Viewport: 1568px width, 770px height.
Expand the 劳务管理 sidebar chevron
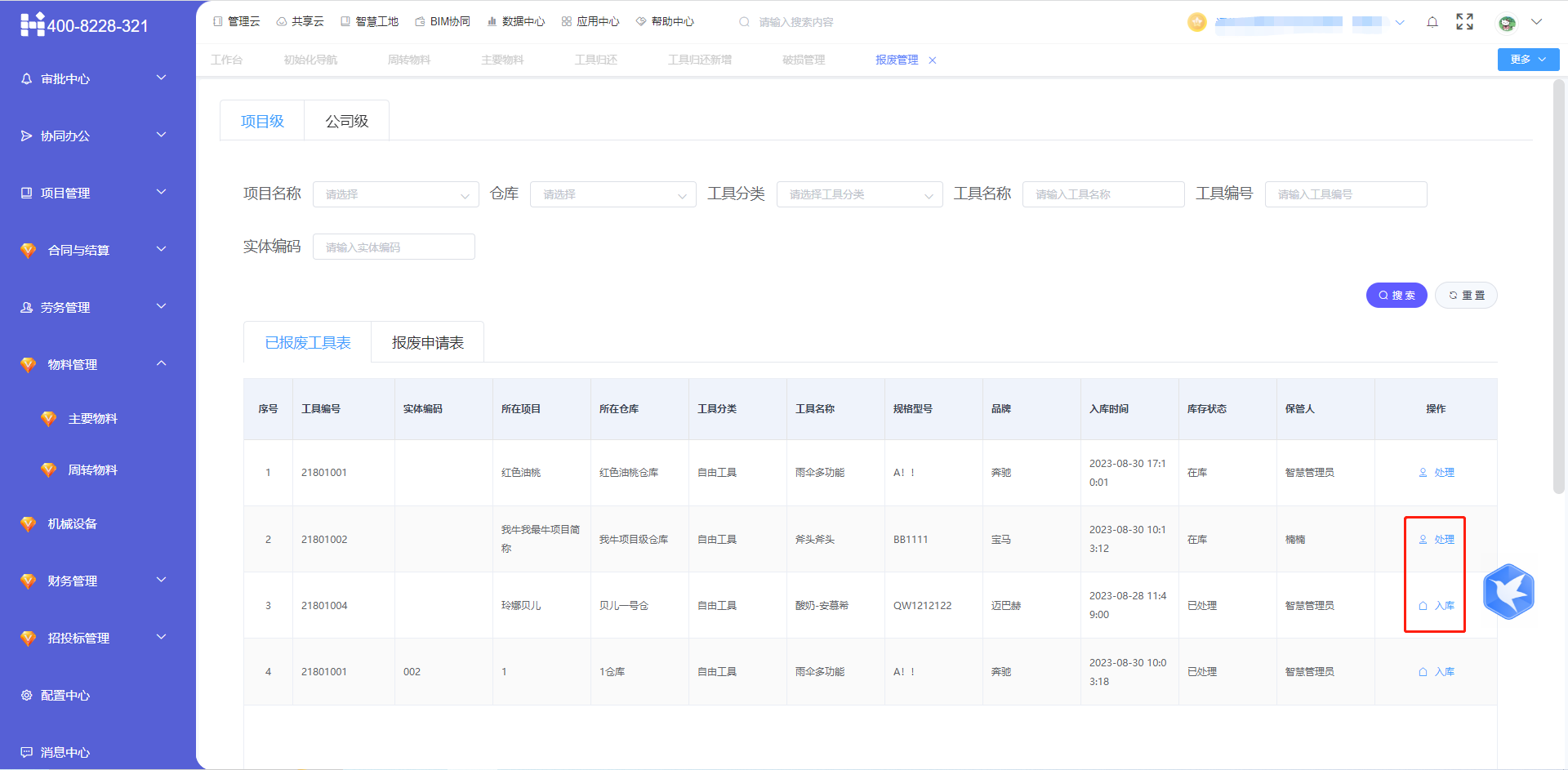click(162, 306)
